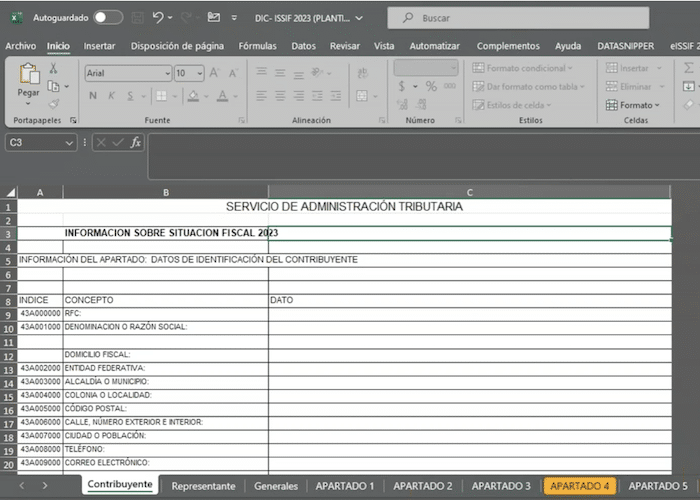Click the Cortar scissors icon
Image resolution: width=700 pixels, height=500 pixels.
point(53,68)
